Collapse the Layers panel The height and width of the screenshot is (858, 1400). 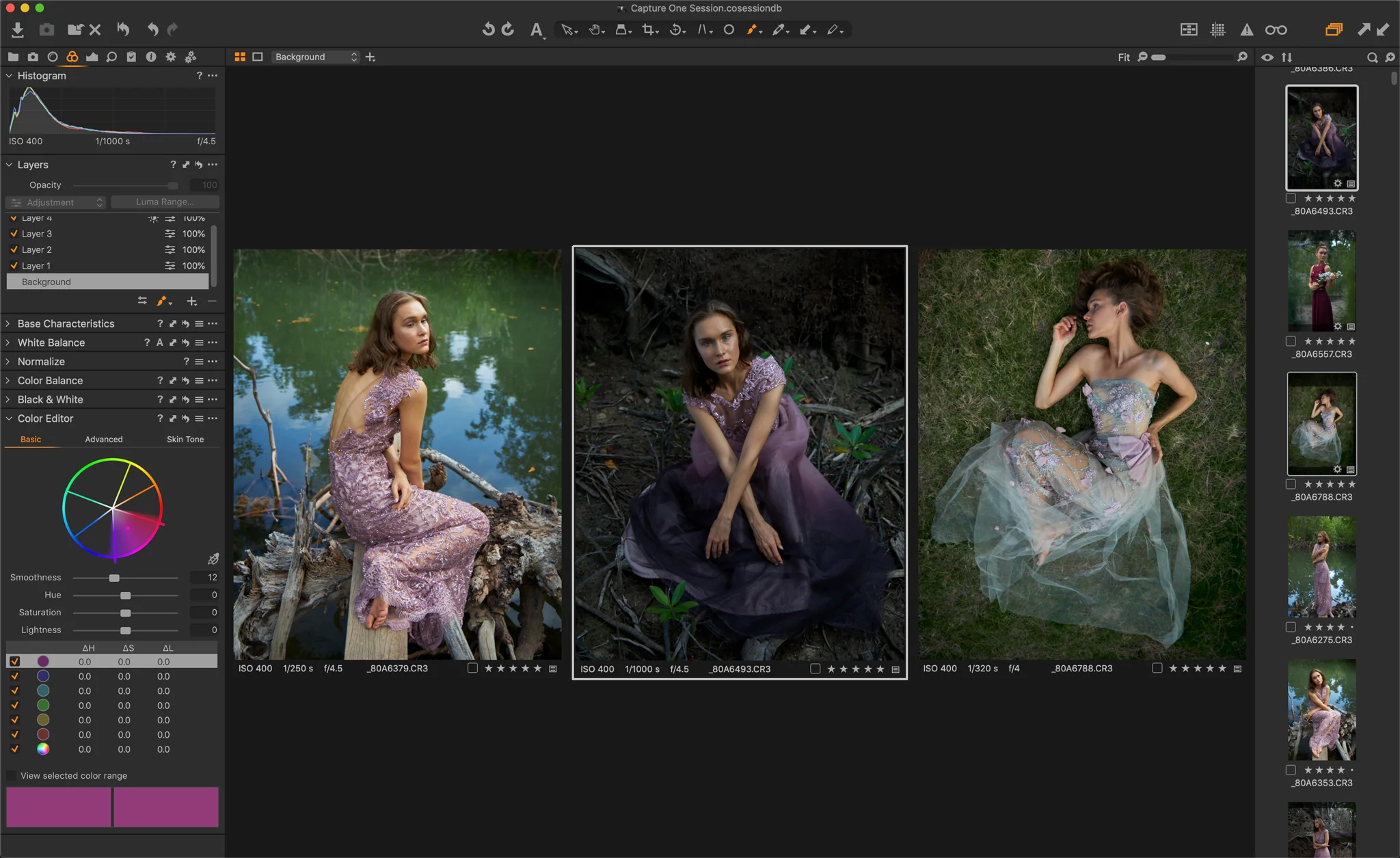click(x=9, y=165)
